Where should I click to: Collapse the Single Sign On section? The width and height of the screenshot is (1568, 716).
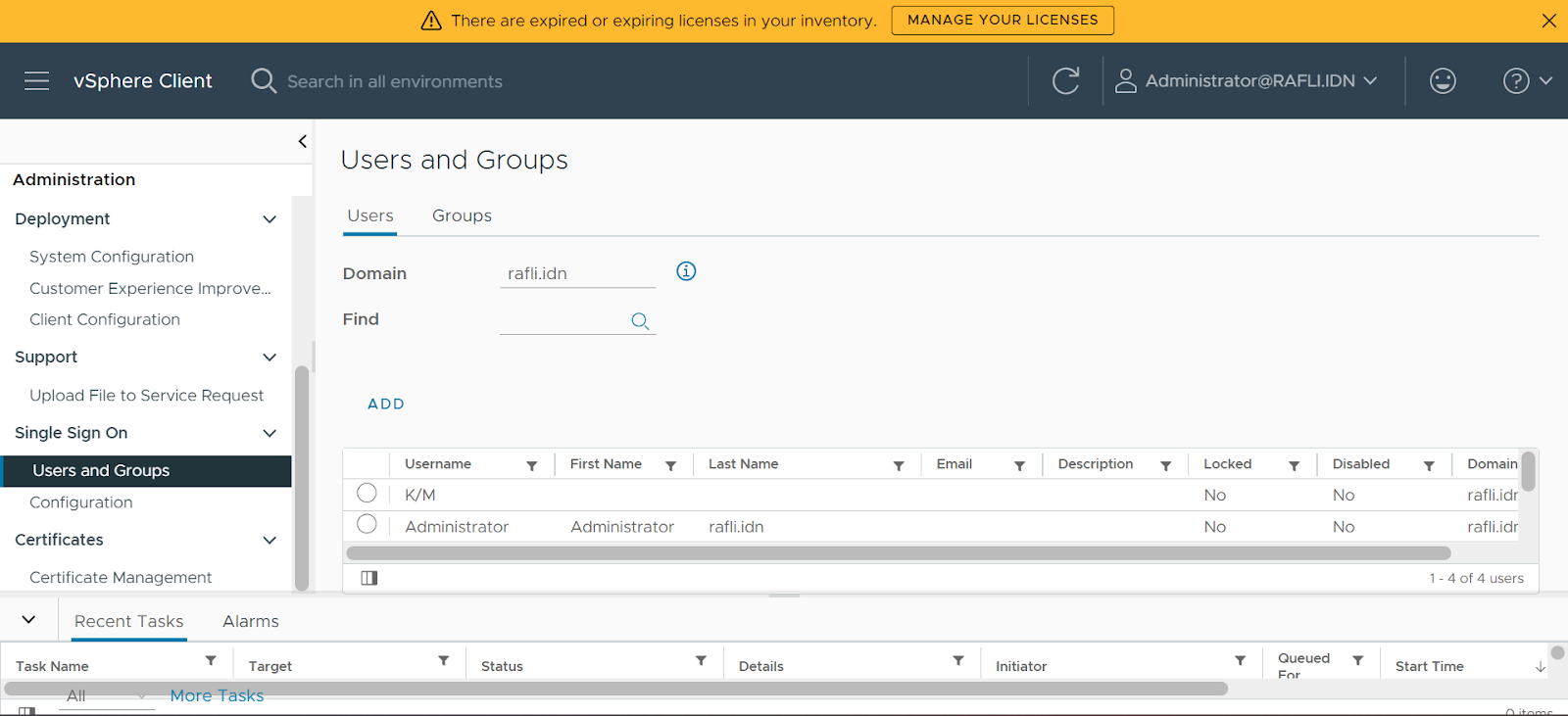[x=269, y=433]
